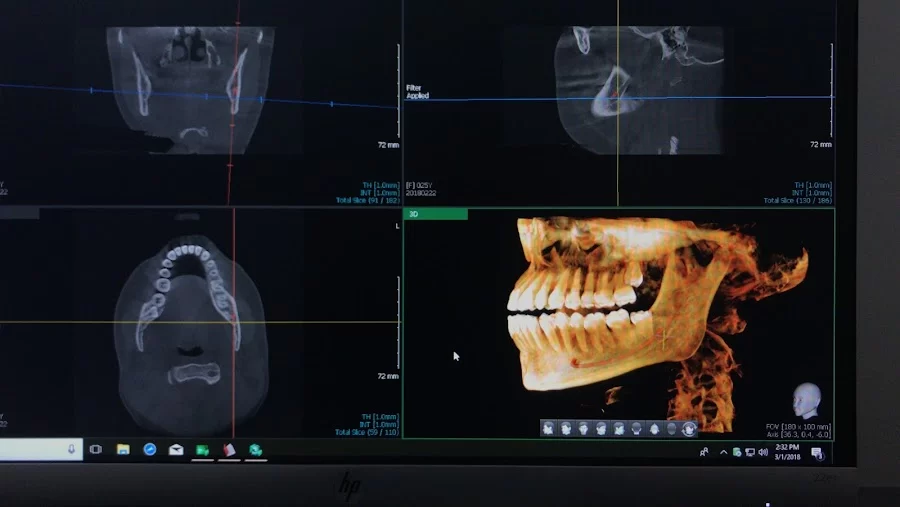Click the 'FOV [180 x 100 mm]' readout

(798, 427)
